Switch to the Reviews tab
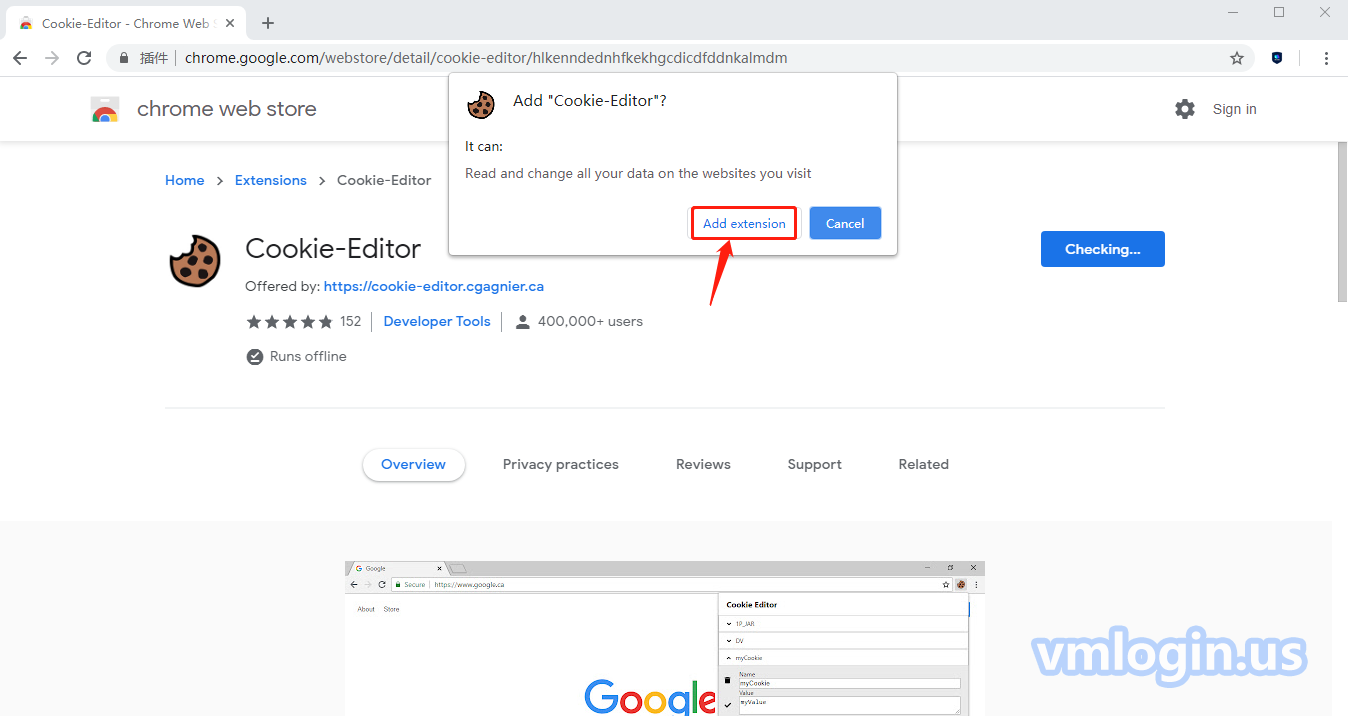Viewport: 1348px width, 716px height. 703,464
